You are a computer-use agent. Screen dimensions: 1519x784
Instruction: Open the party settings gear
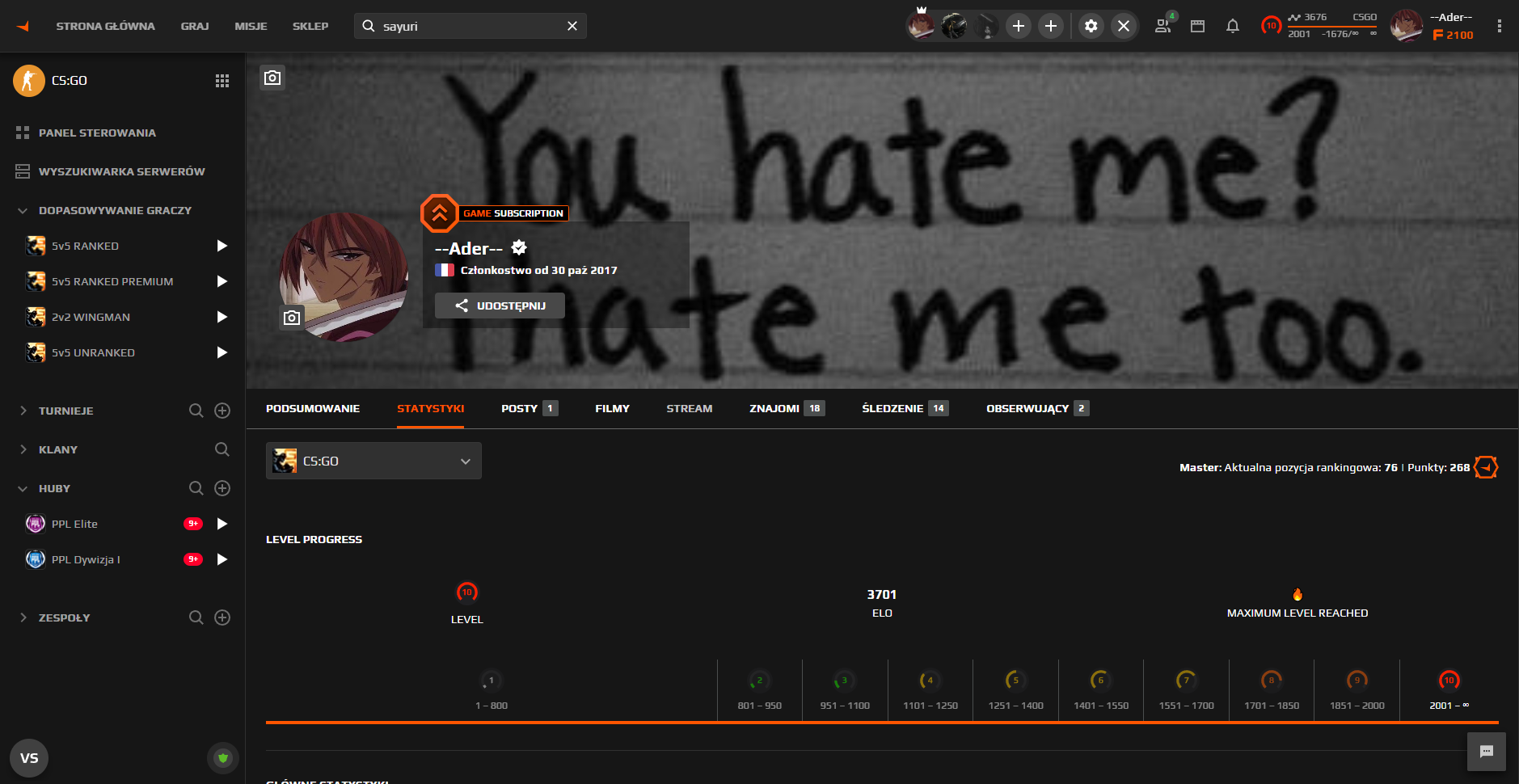(x=1091, y=26)
